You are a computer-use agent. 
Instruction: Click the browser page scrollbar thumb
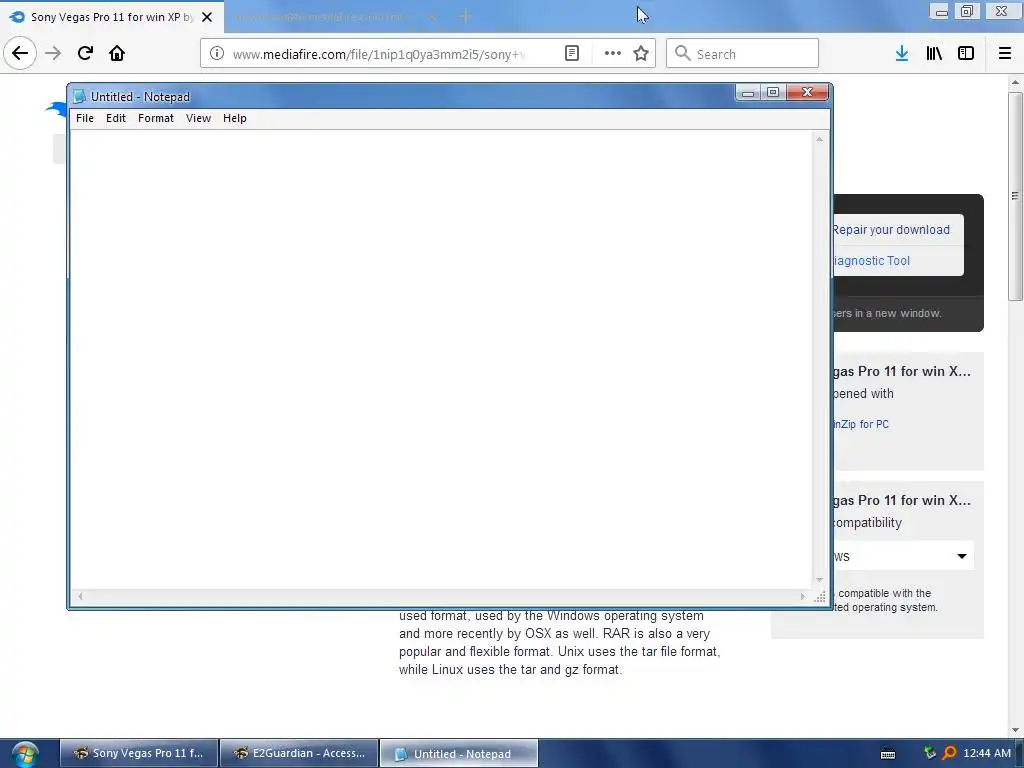[x=1015, y=196]
